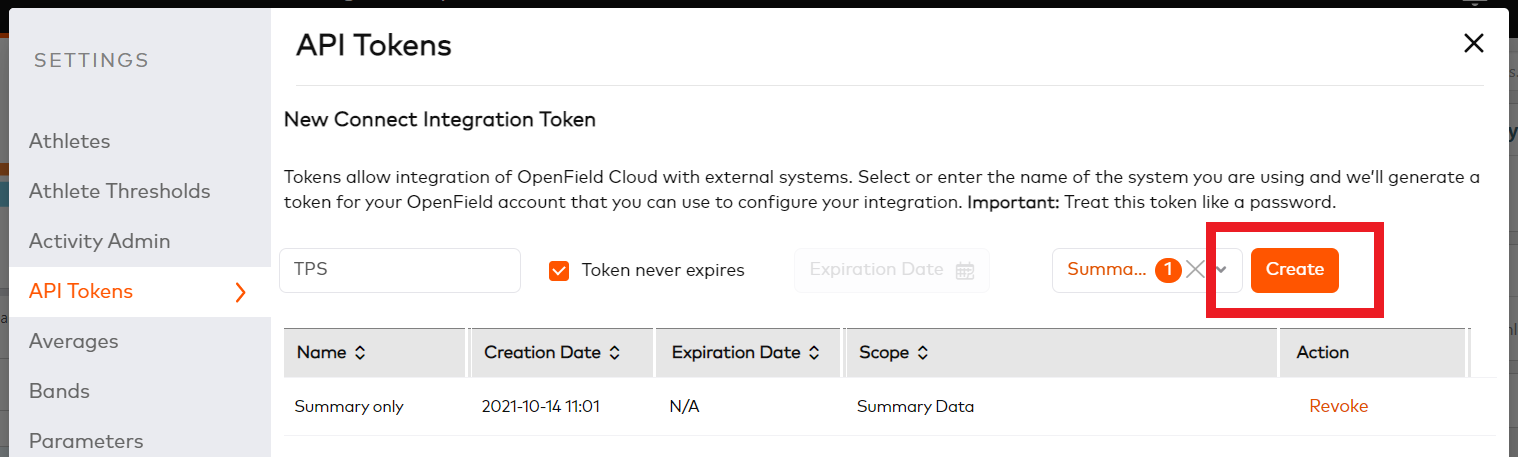This screenshot has width=1518, height=457.
Task: Open the Bands settings section
Action: 59,391
